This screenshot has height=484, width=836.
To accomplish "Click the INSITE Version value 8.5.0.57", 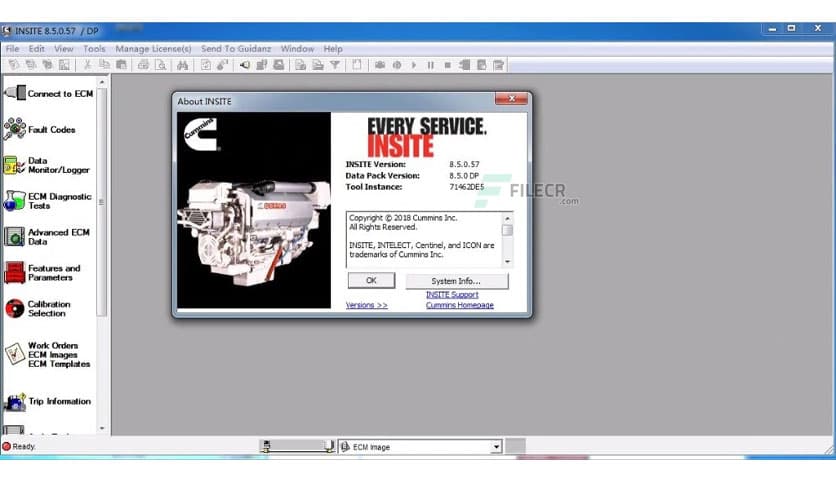I will point(464,164).
